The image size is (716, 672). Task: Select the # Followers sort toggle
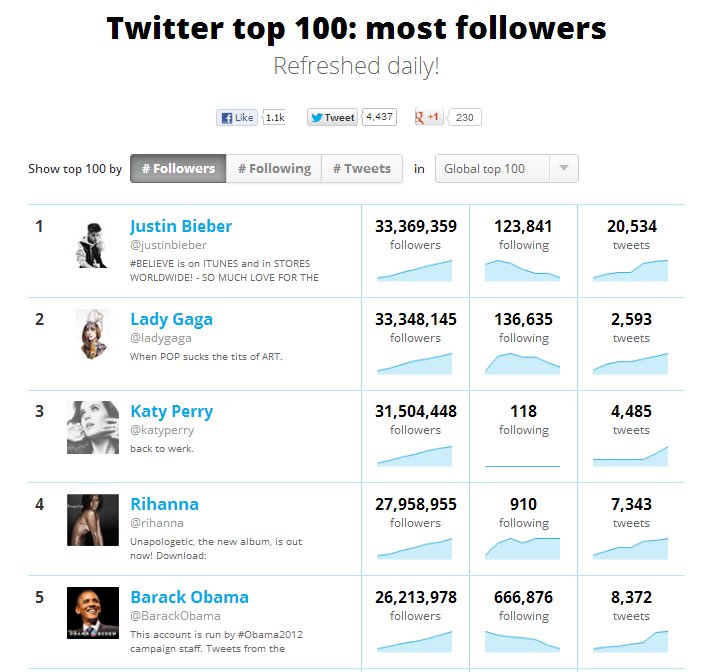pos(178,168)
